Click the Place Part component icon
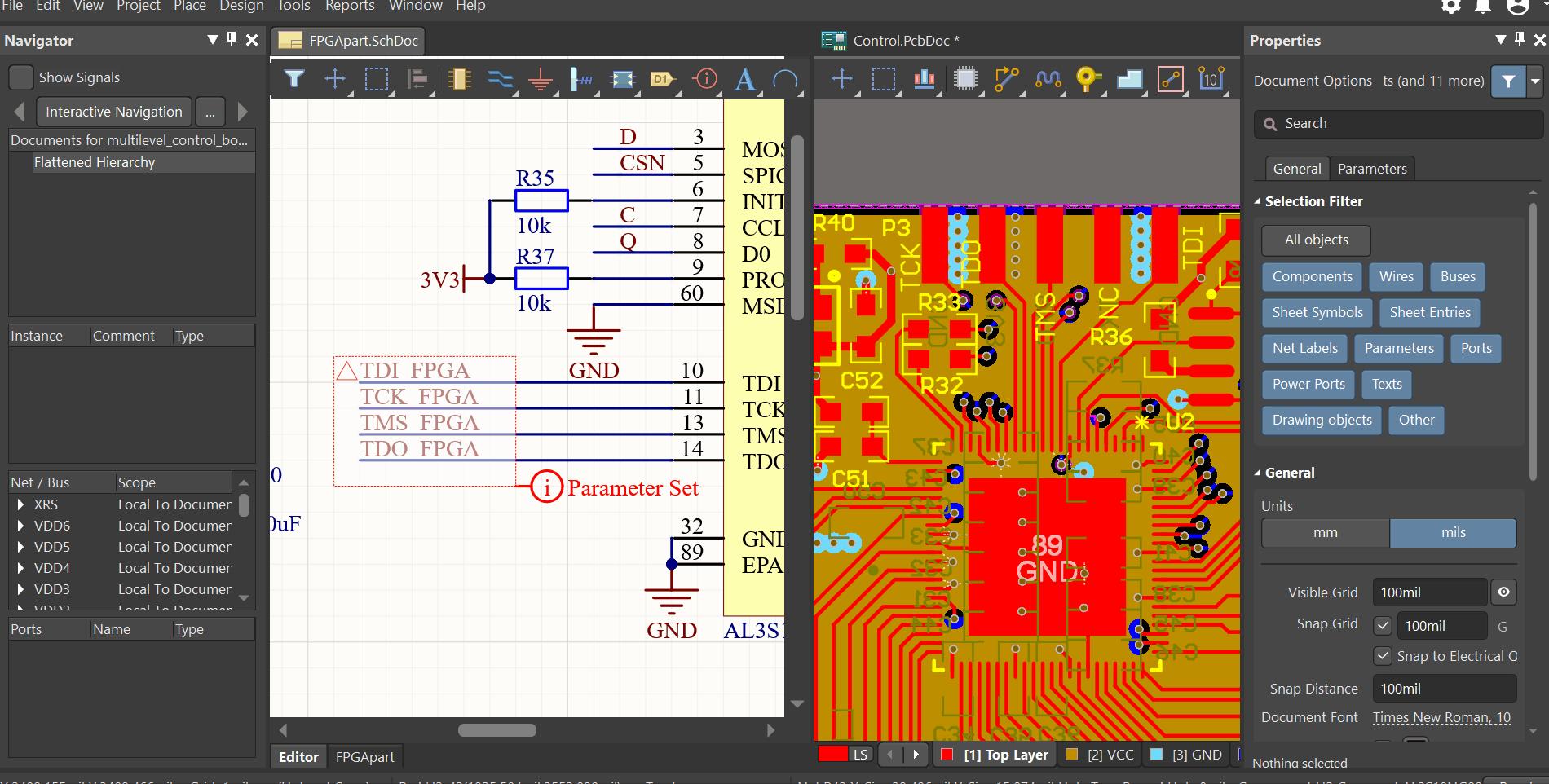Screen dimensions: 1549x784 pos(459,79)
